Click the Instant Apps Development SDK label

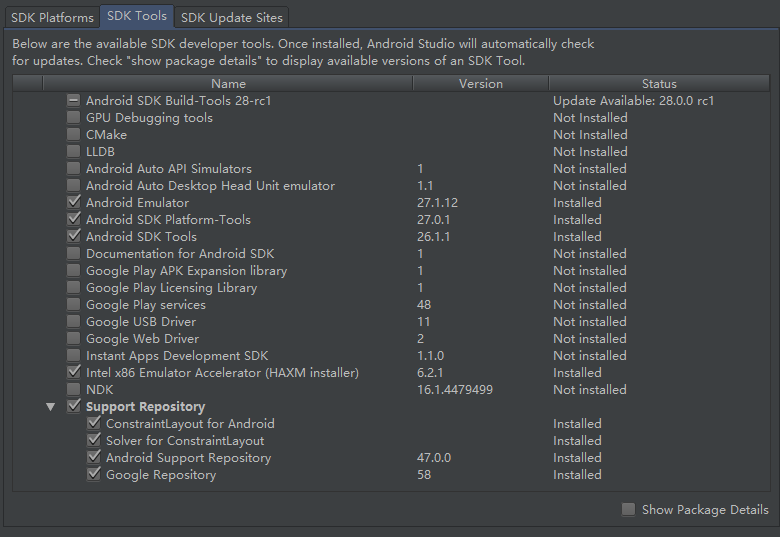click(x=177, y=356)
